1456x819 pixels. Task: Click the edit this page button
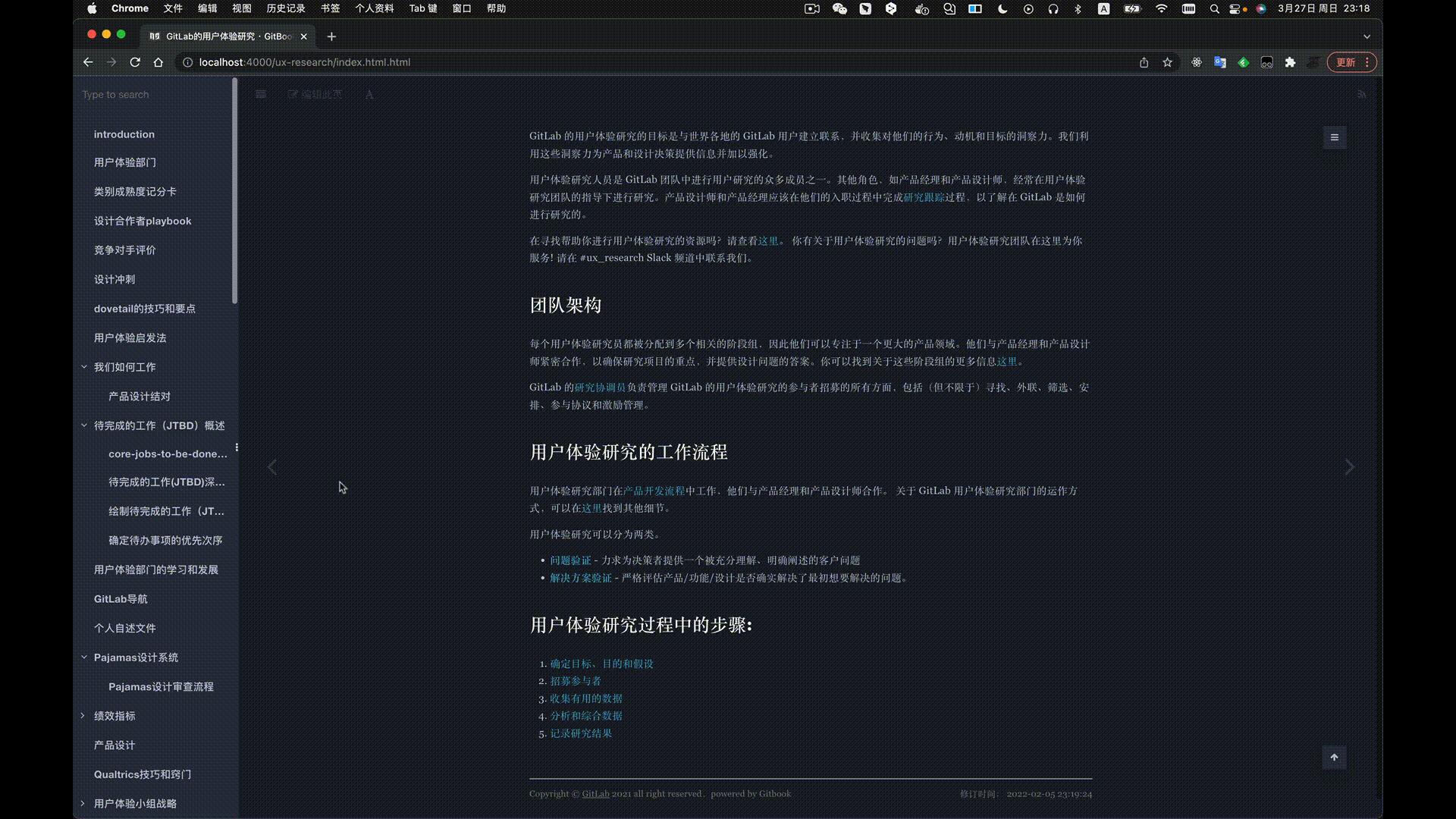315,95
